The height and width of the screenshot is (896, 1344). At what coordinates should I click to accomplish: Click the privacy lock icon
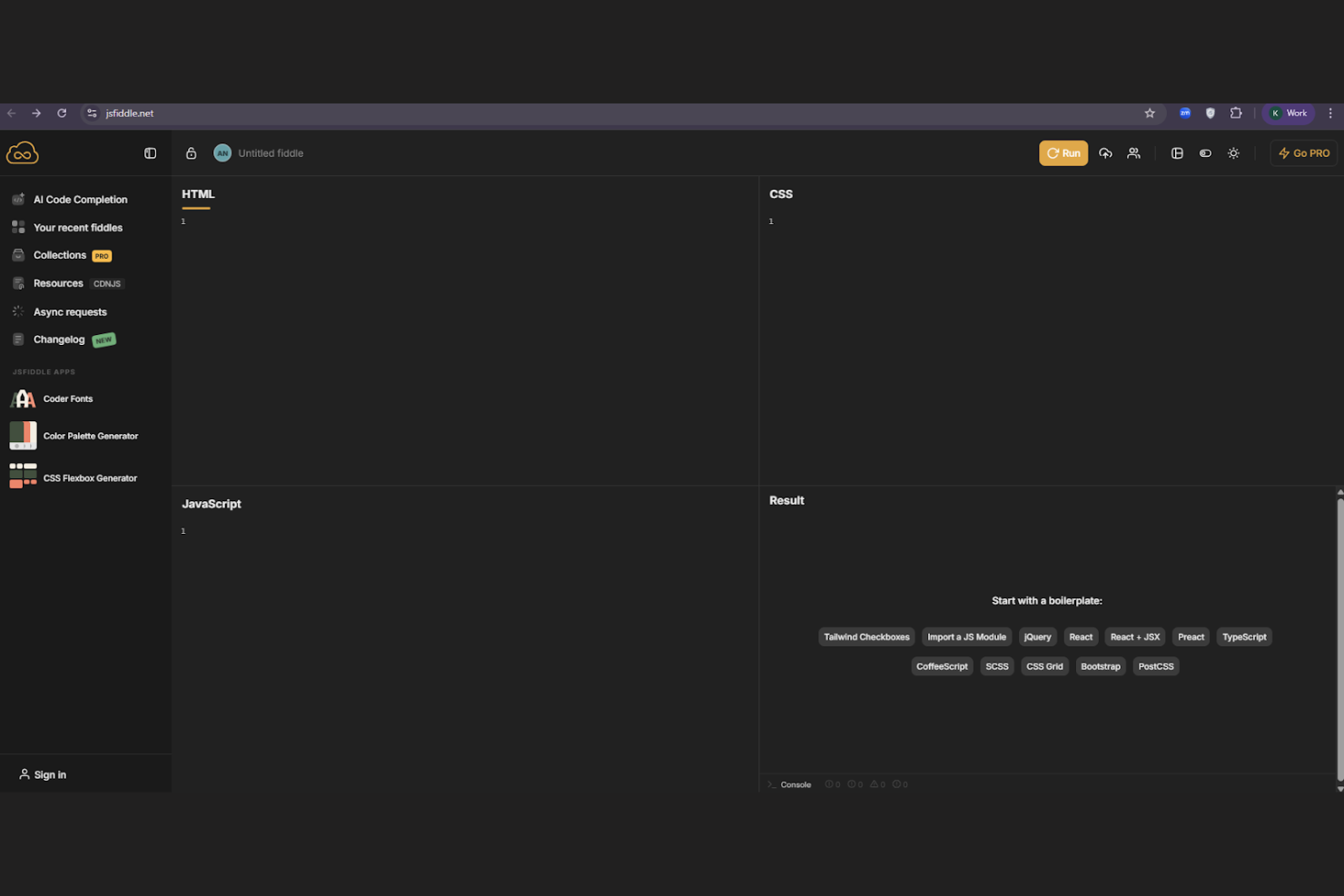point(191,153)
